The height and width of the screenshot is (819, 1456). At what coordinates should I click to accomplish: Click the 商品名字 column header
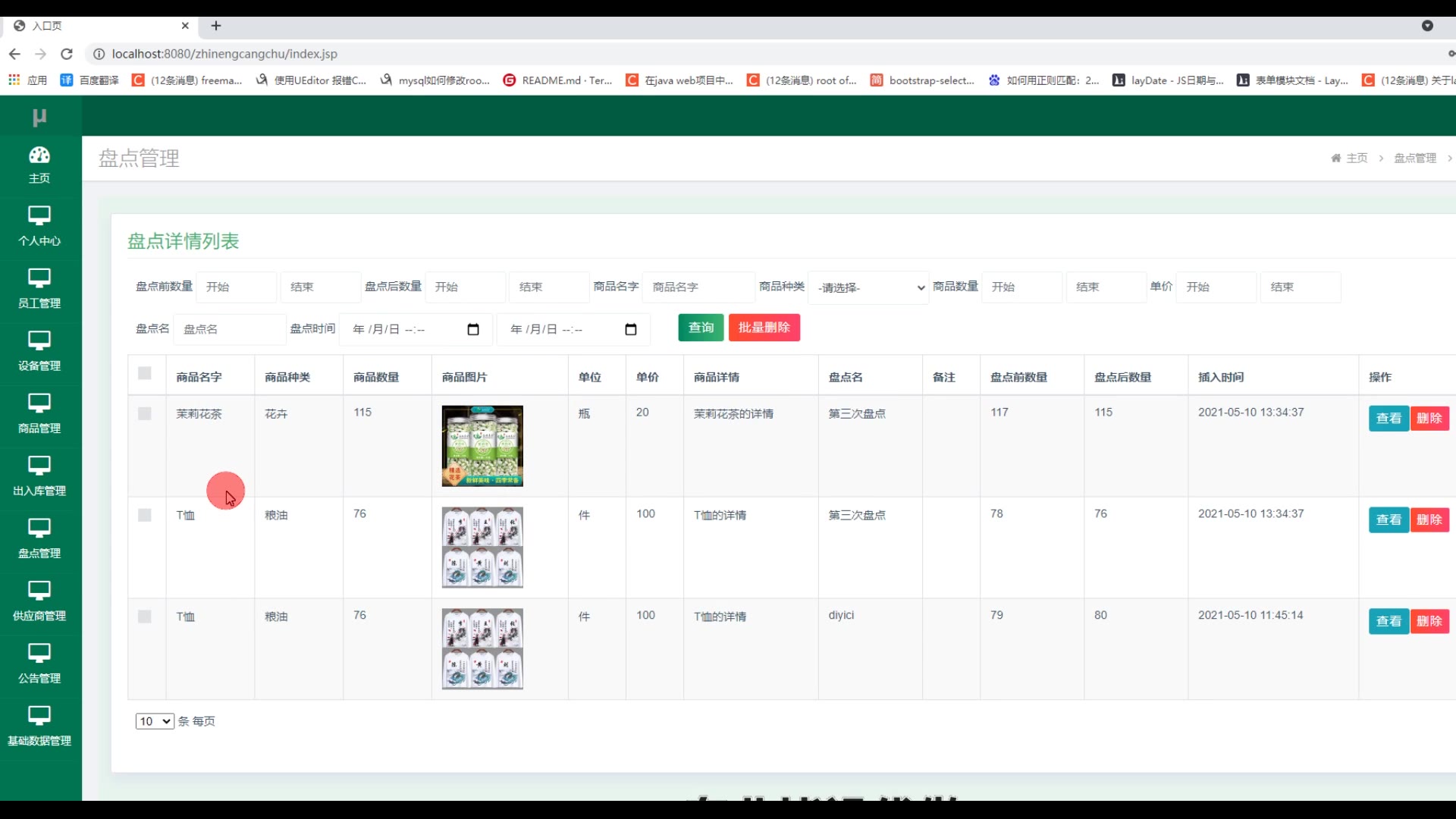(199, 377)
